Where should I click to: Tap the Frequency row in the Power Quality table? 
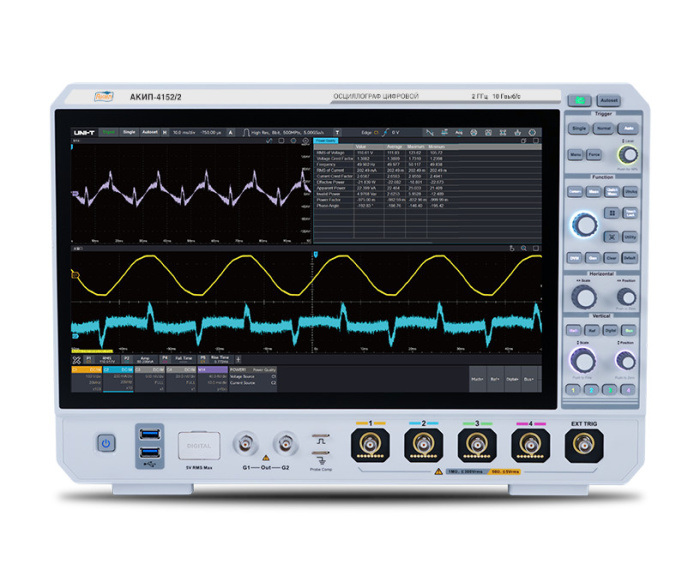click(x=428, y=164)
